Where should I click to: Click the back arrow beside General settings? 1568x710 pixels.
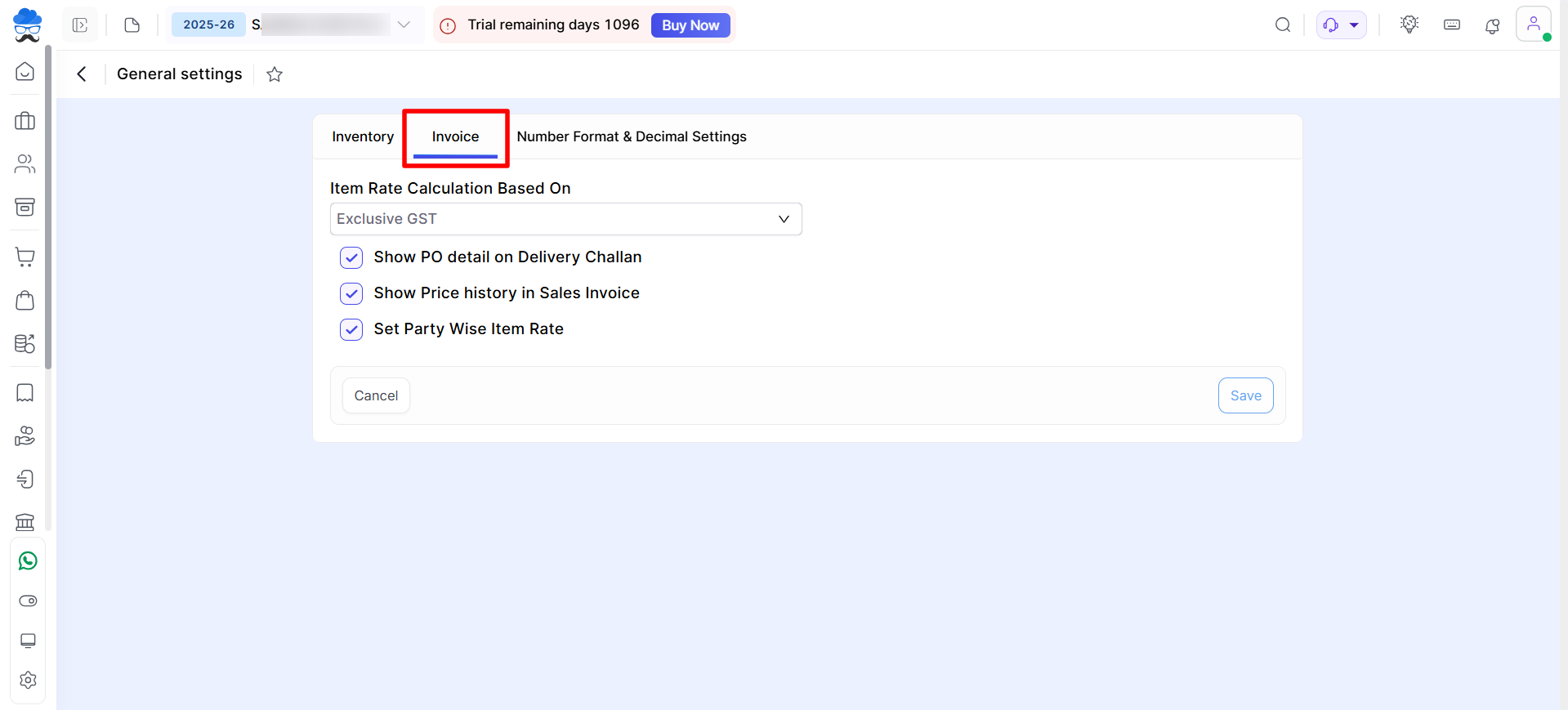tap(82, 74)
